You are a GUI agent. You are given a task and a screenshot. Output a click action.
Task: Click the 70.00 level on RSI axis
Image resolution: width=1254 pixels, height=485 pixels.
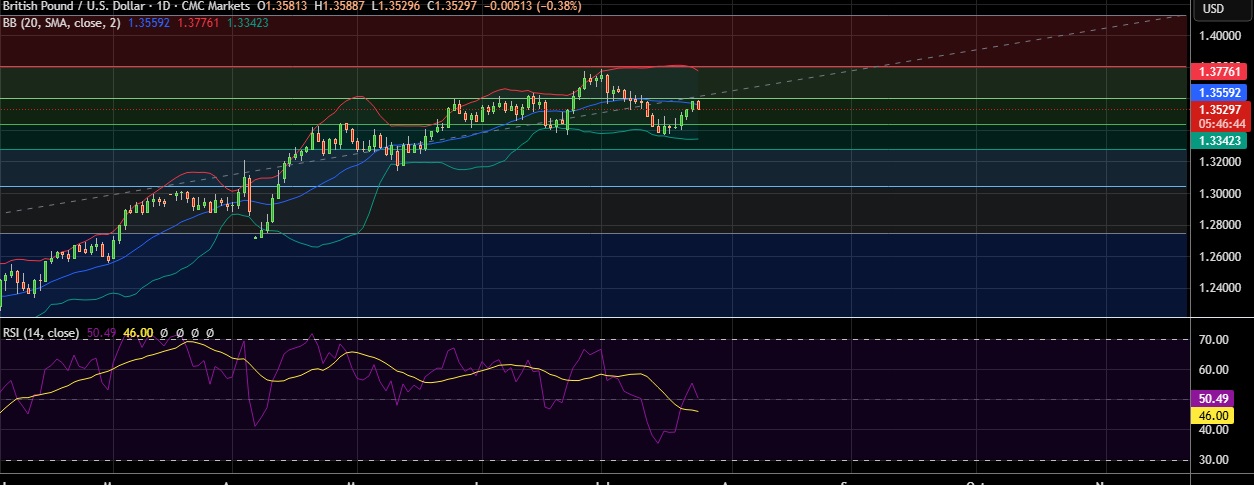(1214, 340)
